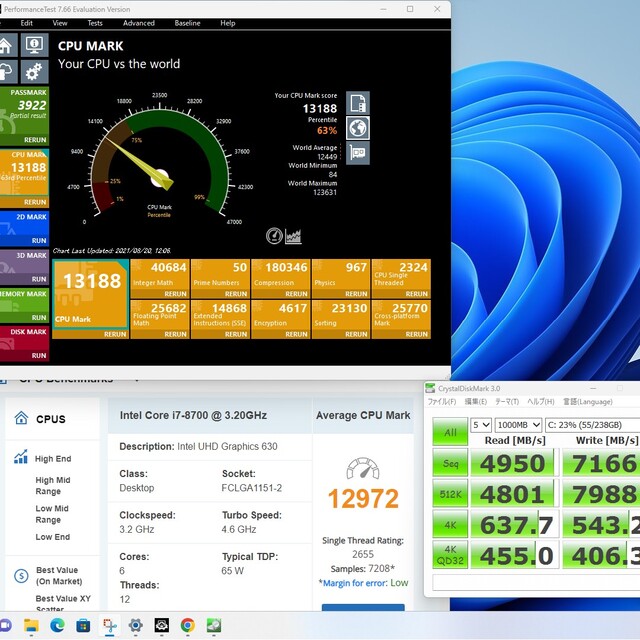Switch to the distribution chart view icon
Viewport: 640px width, 640px height.
(x=293, y=236)
